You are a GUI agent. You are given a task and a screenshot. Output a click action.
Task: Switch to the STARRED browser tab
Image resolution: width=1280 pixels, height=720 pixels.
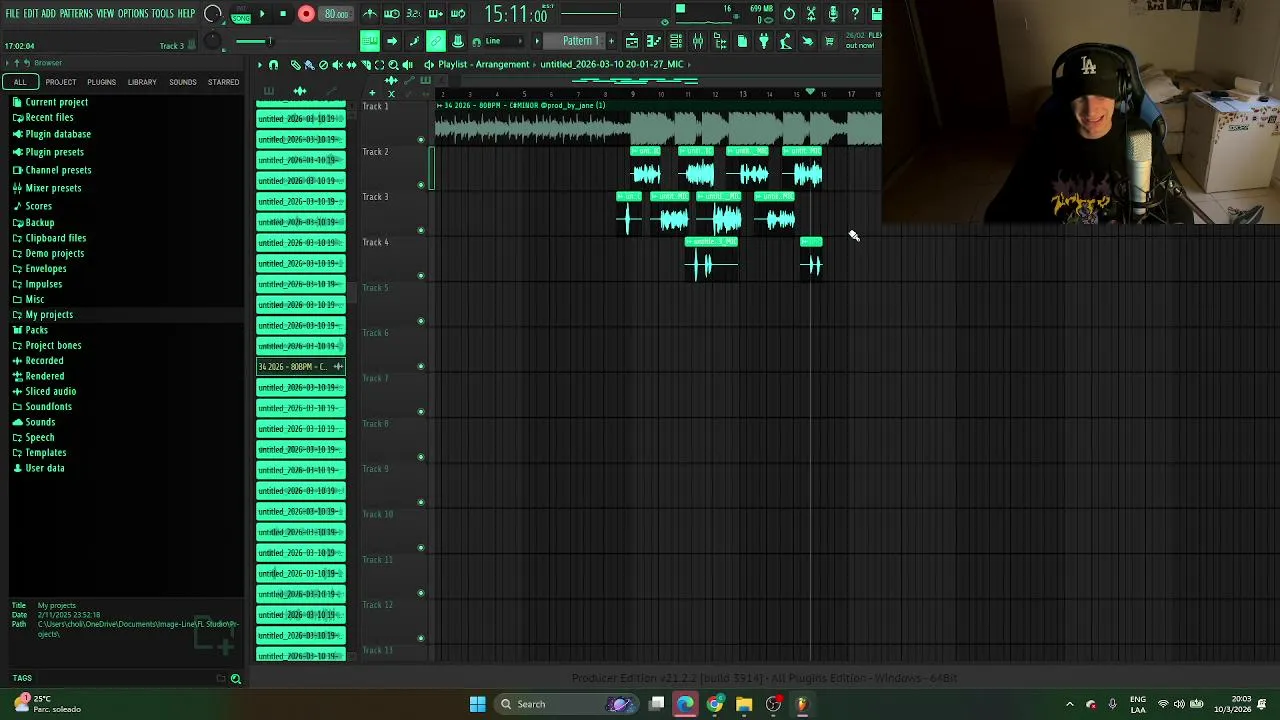click(x=223, y=82)
